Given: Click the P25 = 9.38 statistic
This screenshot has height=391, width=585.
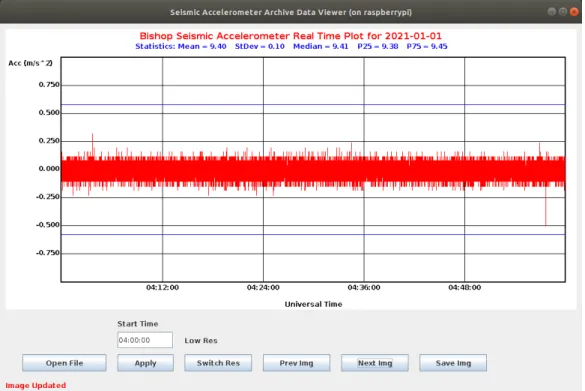Looking at the screenshot, I should coord(378,46).
